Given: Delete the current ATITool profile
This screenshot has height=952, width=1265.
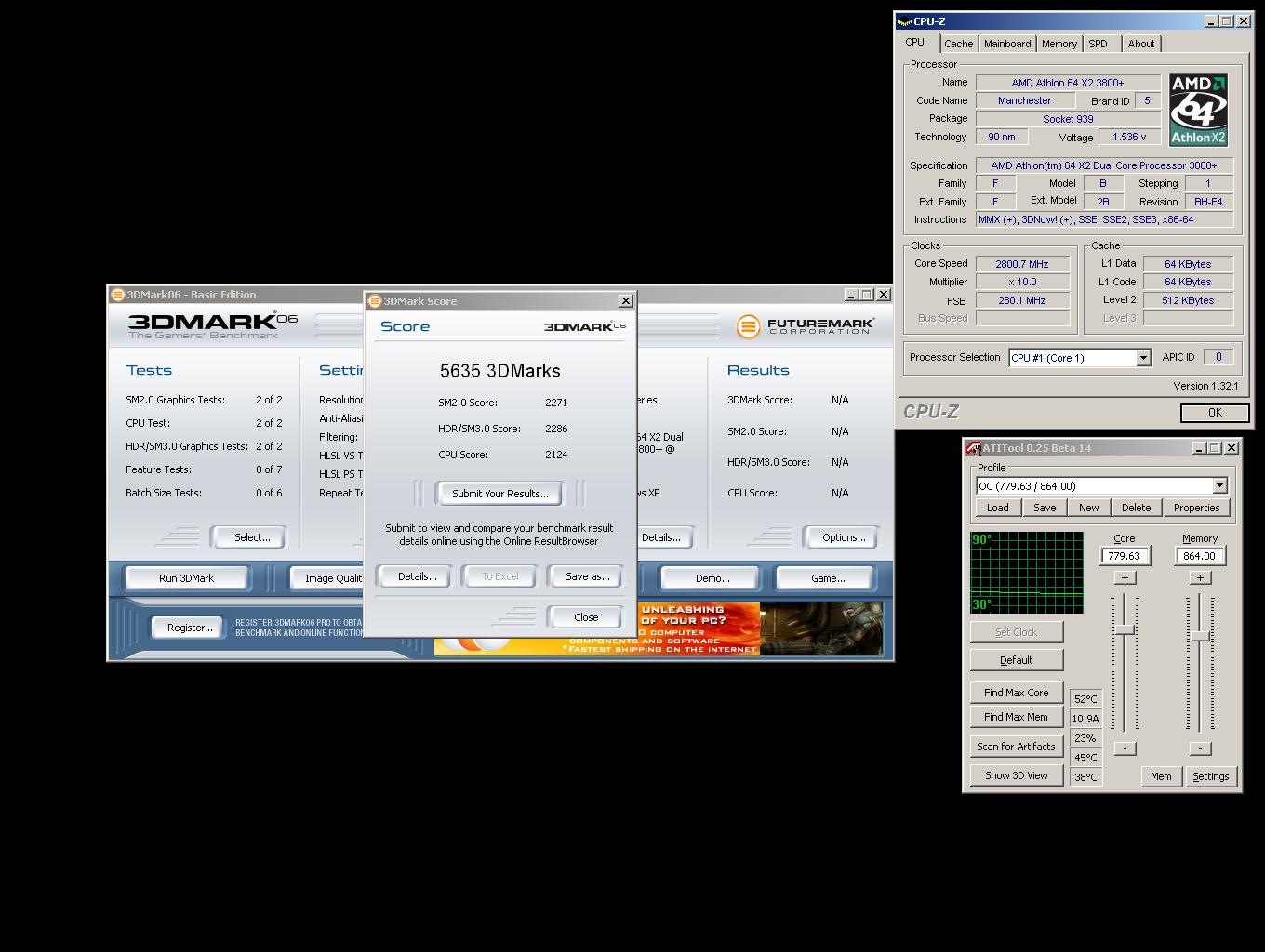Looking at the screenshot, I should pos(1136,508).
